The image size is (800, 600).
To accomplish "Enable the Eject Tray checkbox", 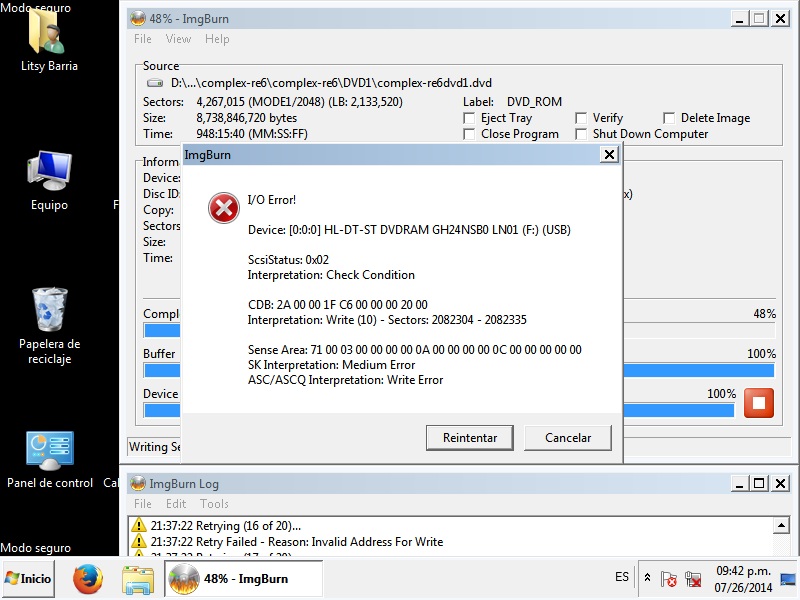I will coord(469,118).
